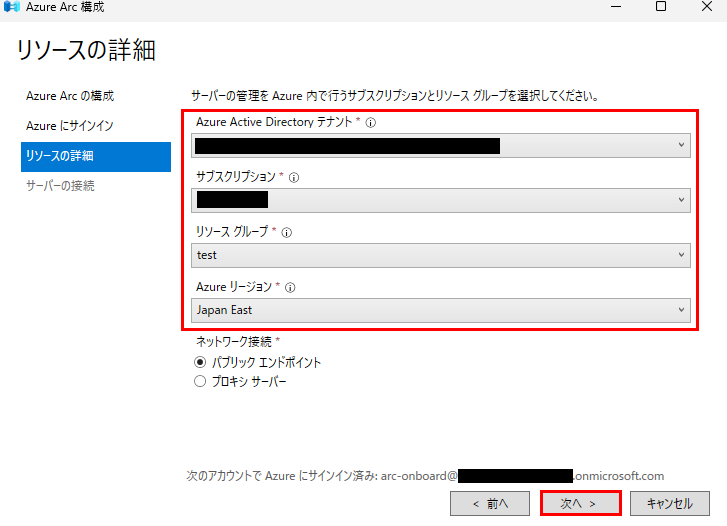Open the リソース グループ dropdown showing test
The height and width of the screenshot is (526, 727).
coord(440,255)
